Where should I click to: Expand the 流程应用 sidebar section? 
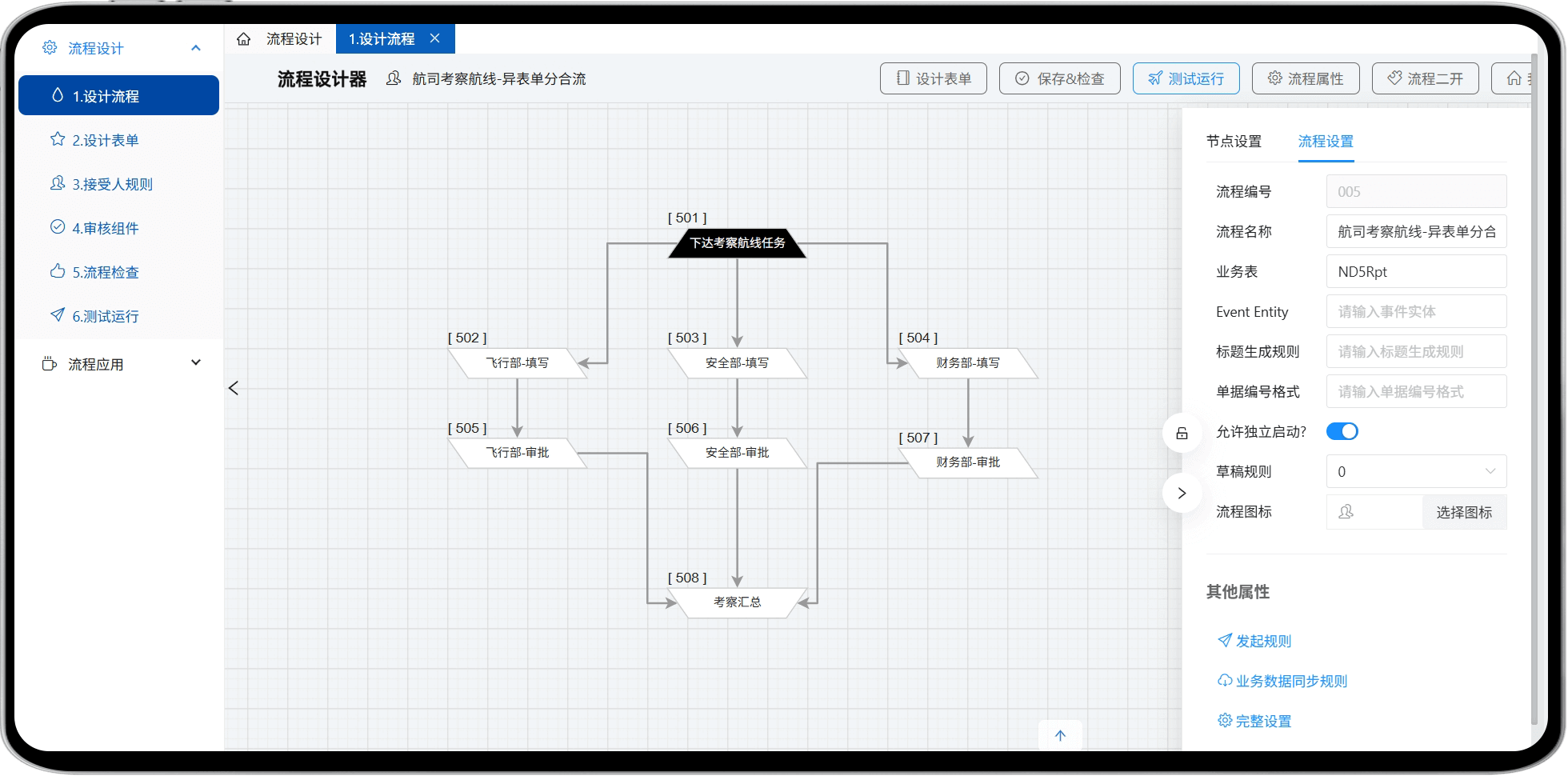[196, 364]
